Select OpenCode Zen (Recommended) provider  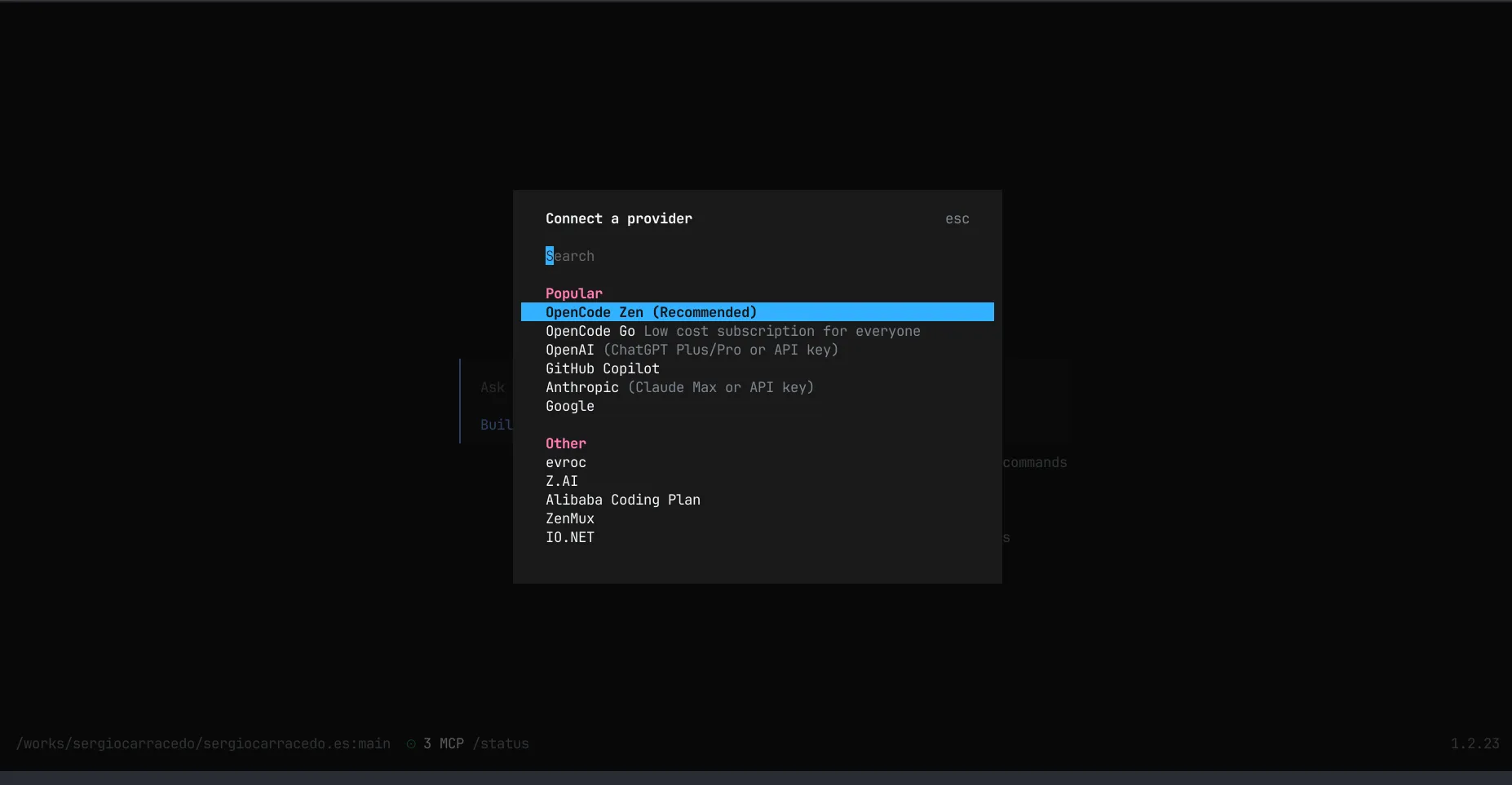(x=651, y=312)
